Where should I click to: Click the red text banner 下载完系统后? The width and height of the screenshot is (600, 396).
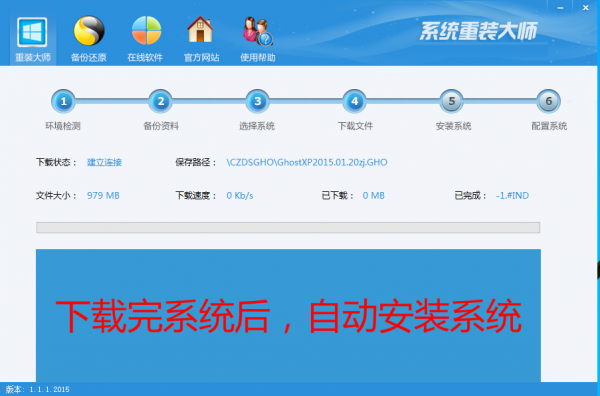[289, 316]
